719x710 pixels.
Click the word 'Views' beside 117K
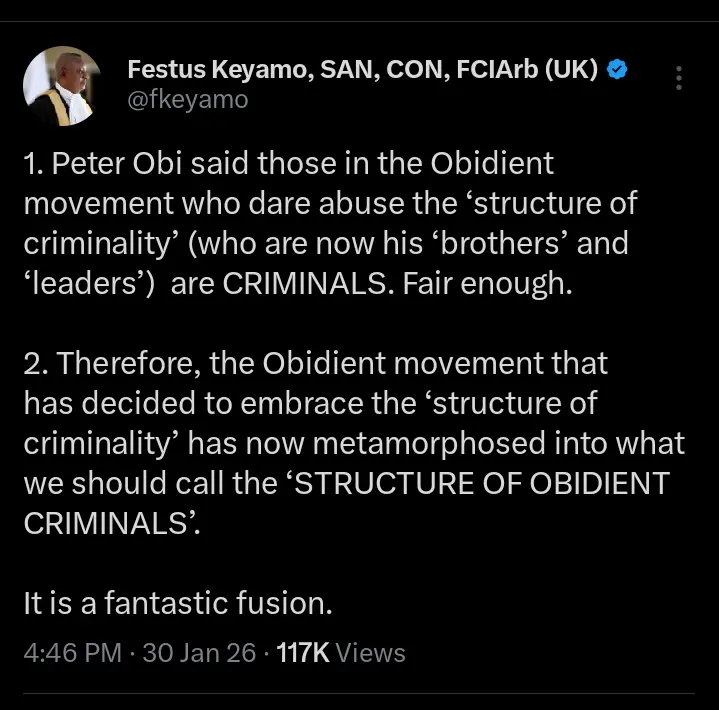coord(371,653)
